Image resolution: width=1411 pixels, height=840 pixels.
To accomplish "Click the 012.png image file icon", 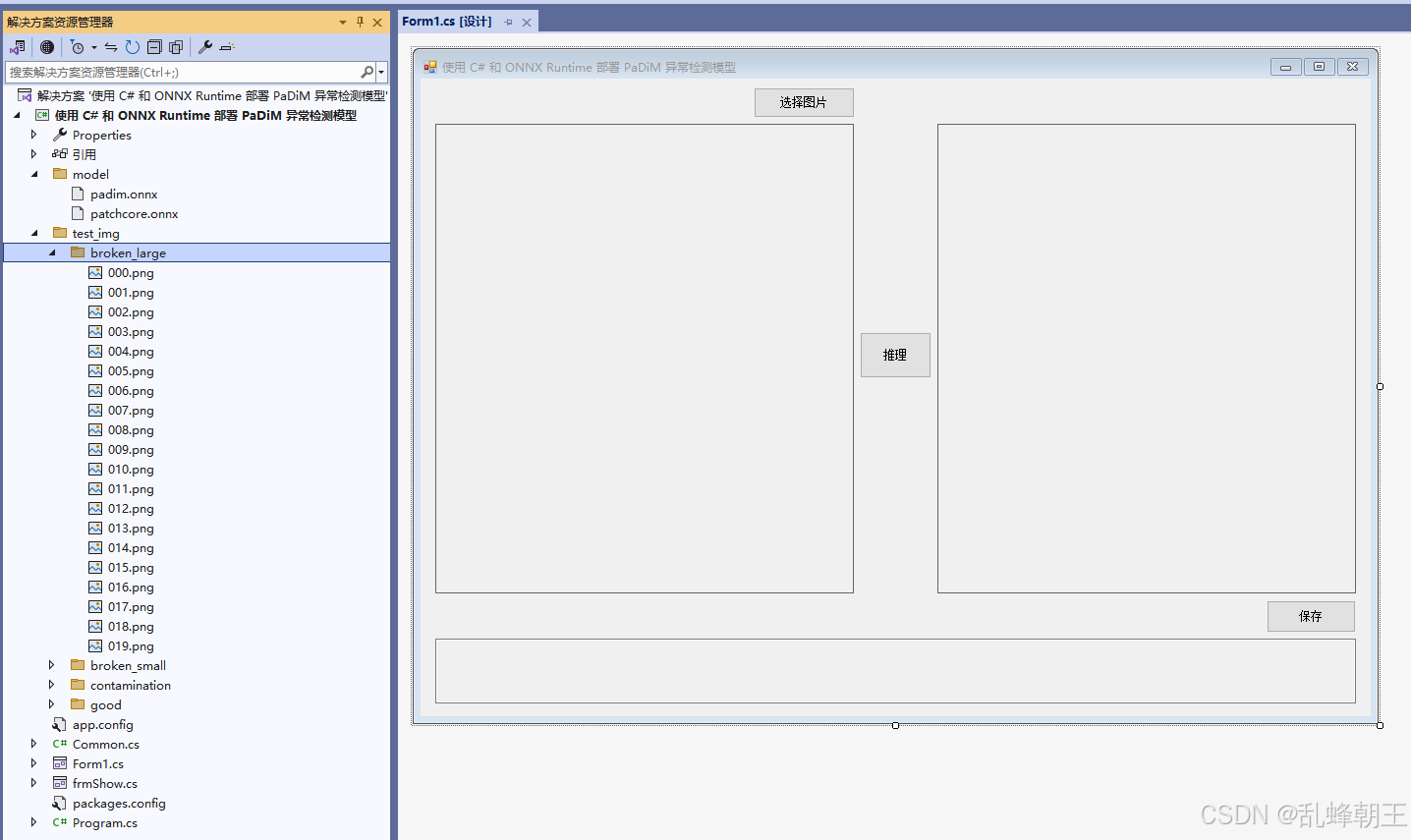I will pyautogui.click(x=95, y=508).
